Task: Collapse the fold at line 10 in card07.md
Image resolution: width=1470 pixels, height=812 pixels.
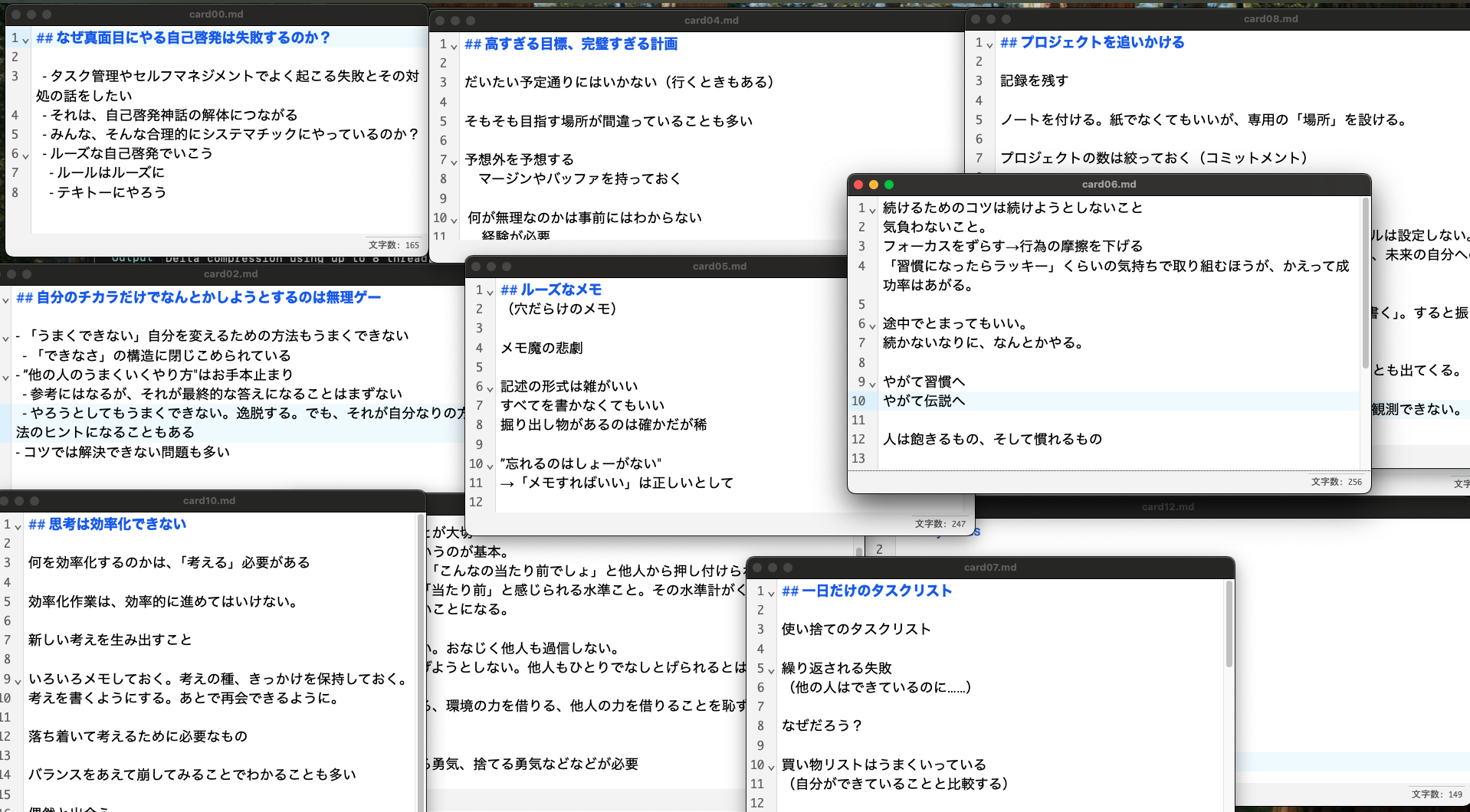Action: coord(771,767)
